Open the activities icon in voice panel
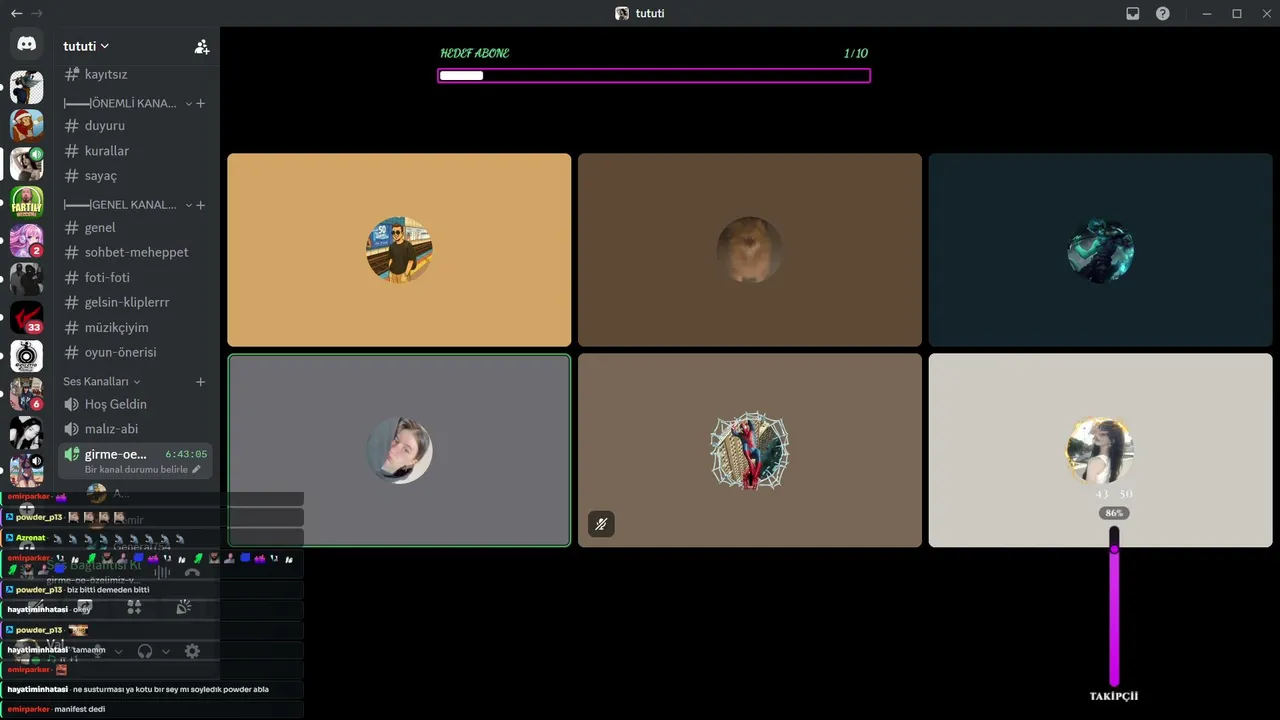This screenshot has width=1280, height=720. coord(134,607)
